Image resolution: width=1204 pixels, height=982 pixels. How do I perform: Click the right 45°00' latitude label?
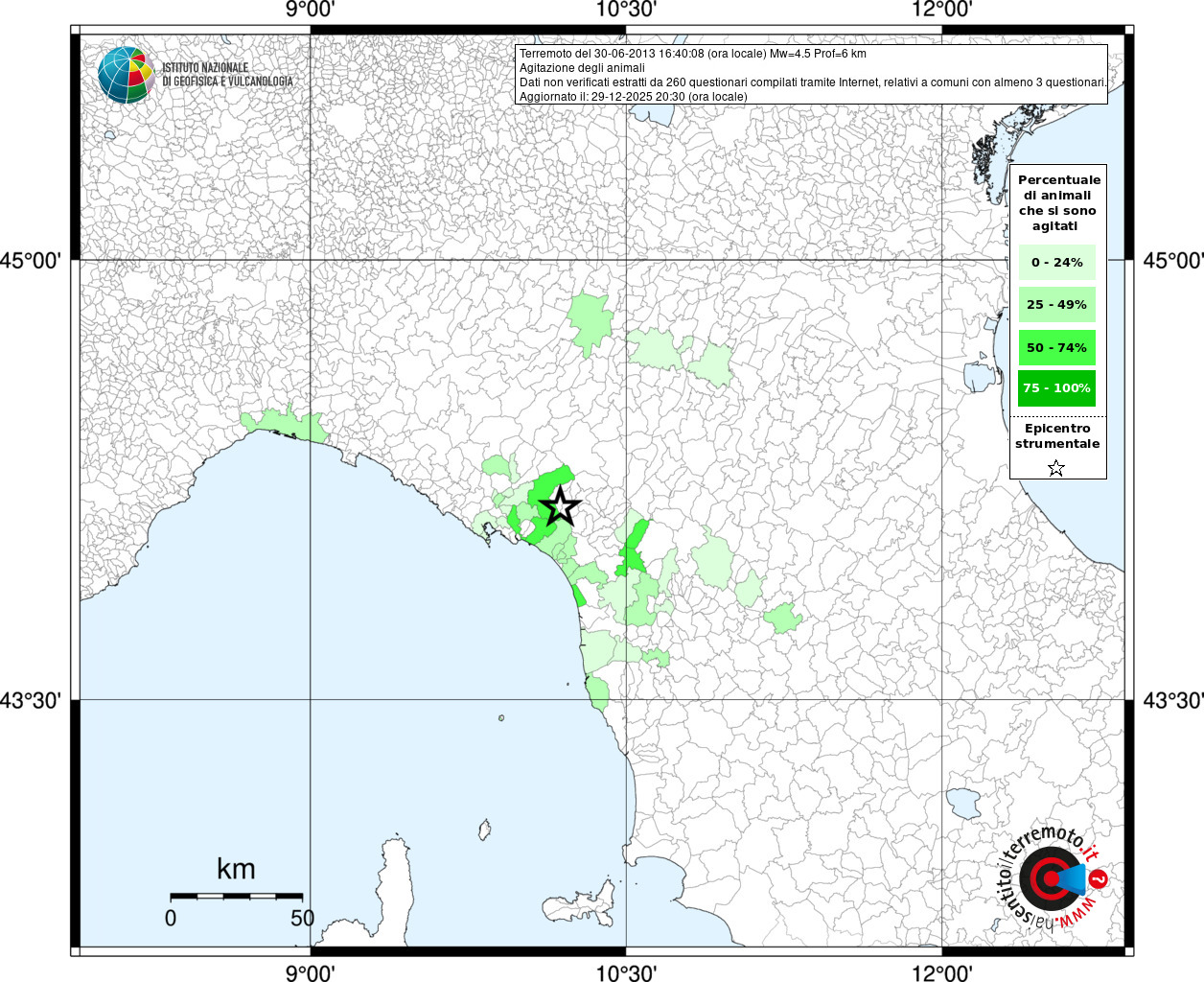coord(1174,261)
